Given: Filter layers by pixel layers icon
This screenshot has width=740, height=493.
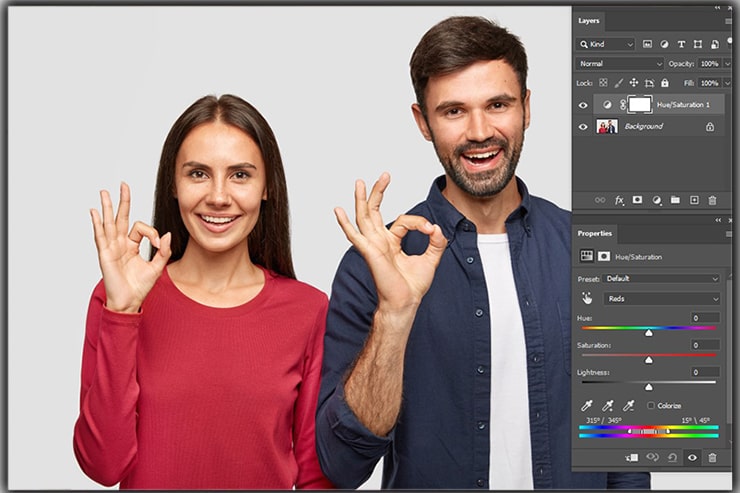Looking at the screenshot, I should pos(648,44).
